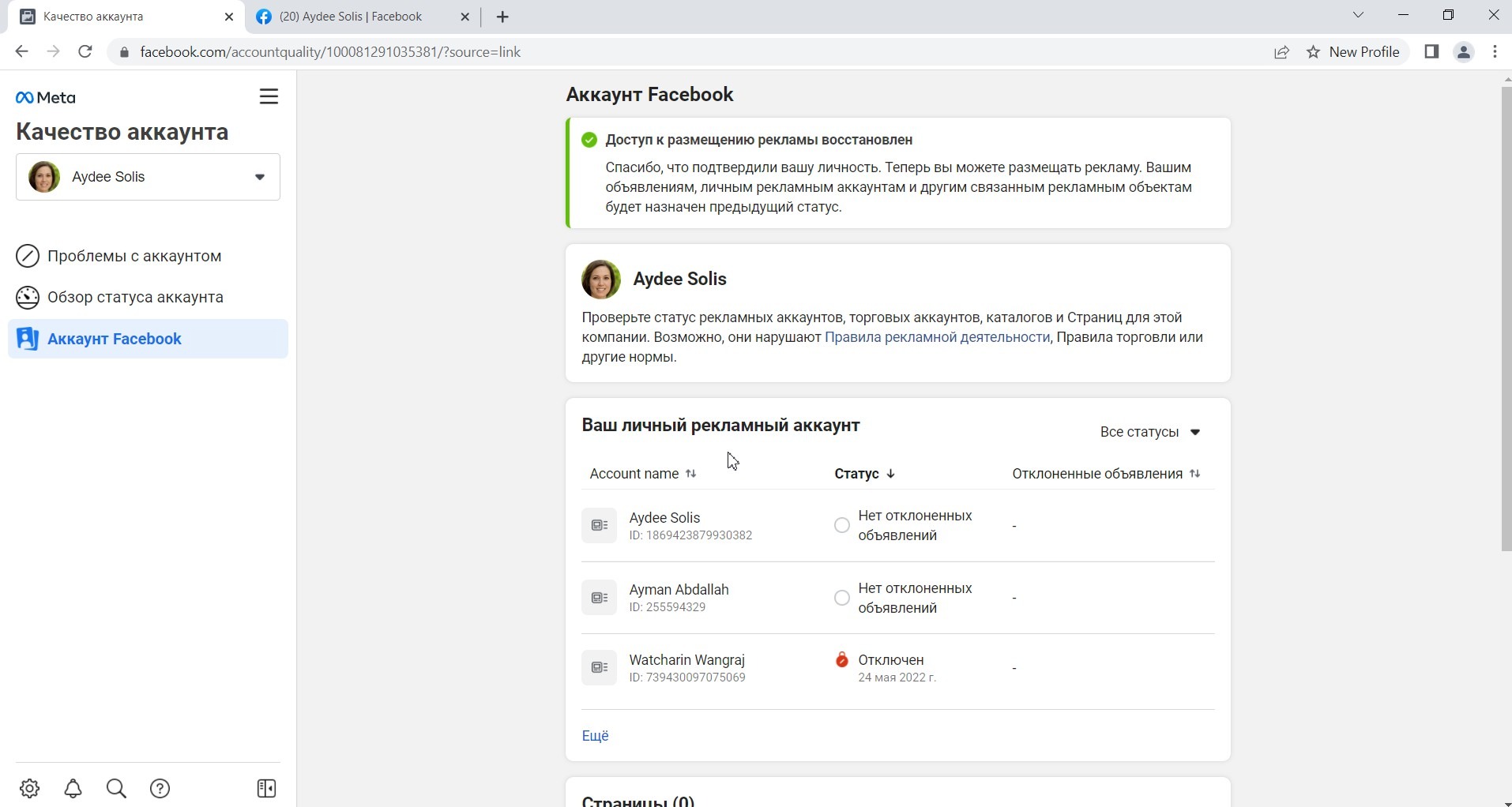The width and height of the screenshot is (1512, 807).
Task: Open the help question mark icon
Action: click(160, 788)
